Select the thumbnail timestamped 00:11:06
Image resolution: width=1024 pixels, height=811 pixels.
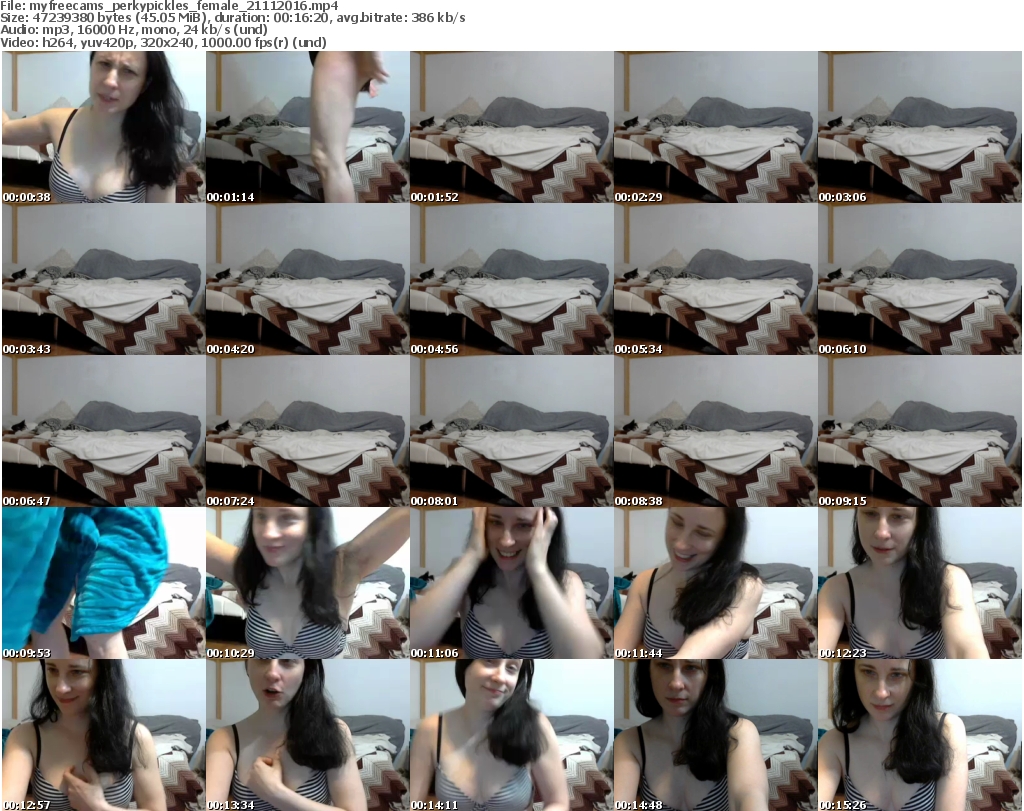click(511, 583)
